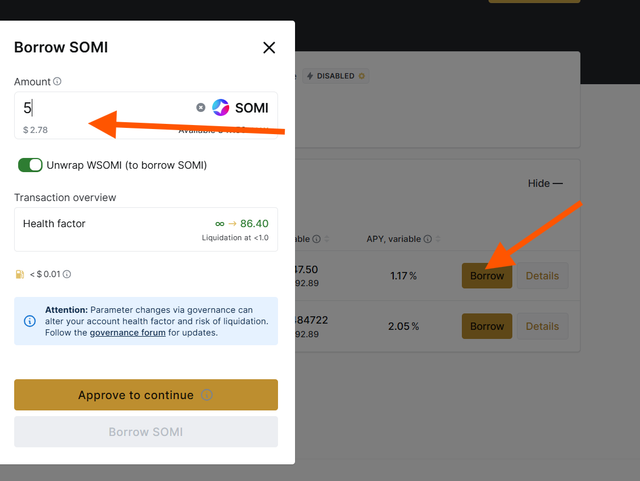The width and height of the screenshot is (640, 481).
Task: Collapse the section with Hide
Action: (x=545, y=183)
